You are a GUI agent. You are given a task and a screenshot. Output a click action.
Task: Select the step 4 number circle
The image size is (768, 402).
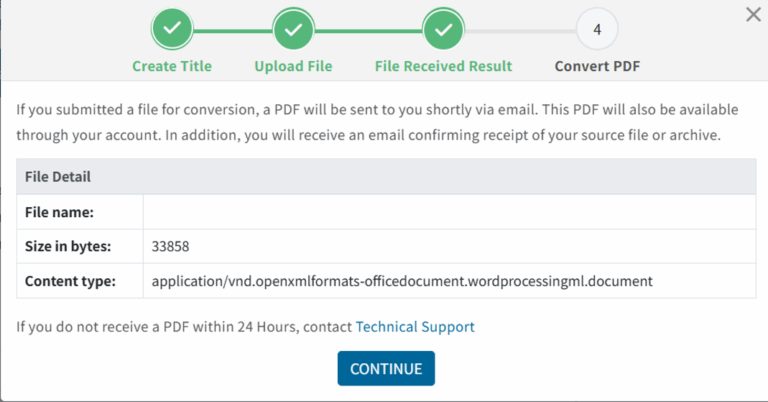click(x=597, y=30)
